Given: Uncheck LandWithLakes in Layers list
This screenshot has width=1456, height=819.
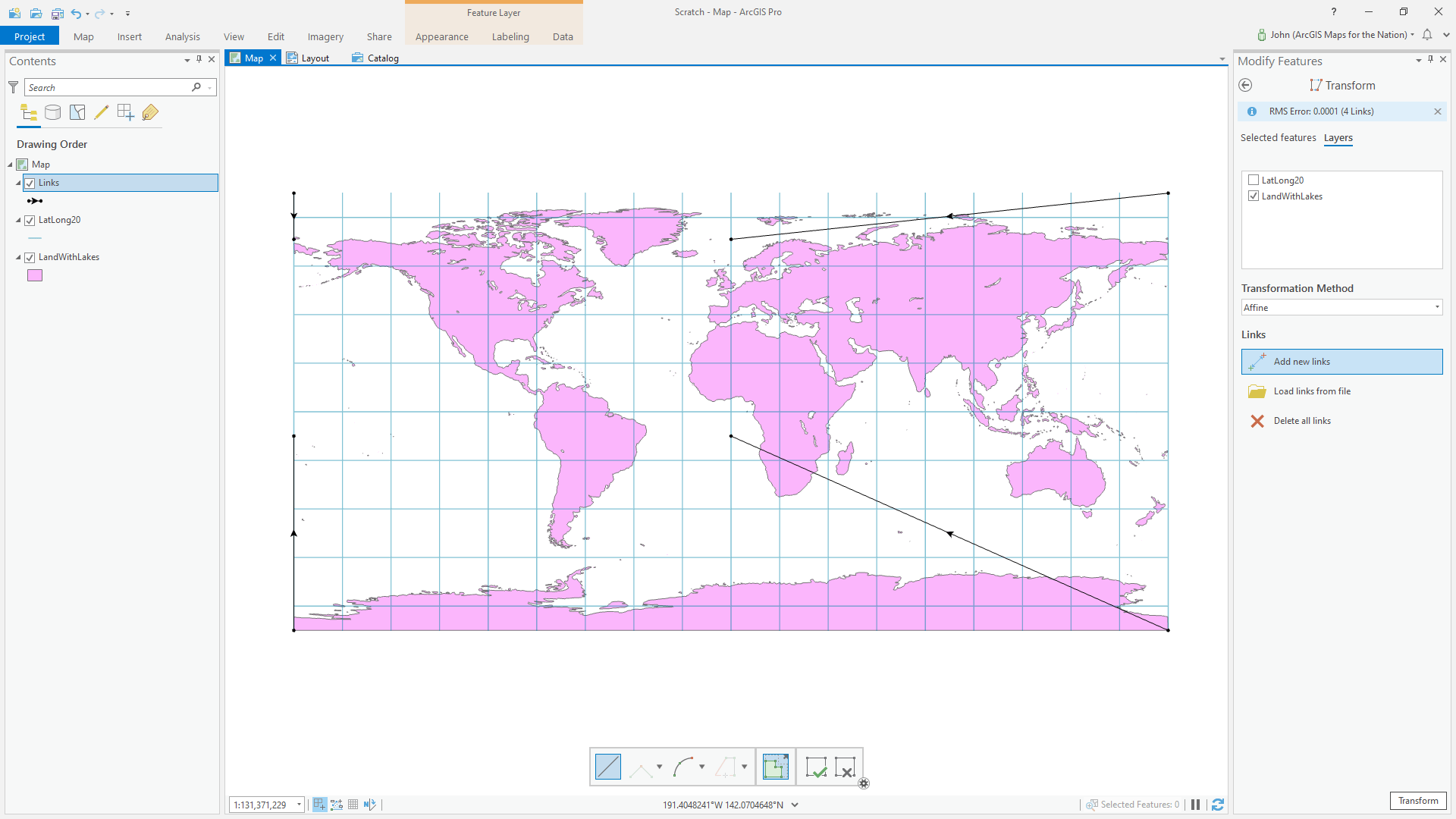Looking at the screenshot, I should 1254,196.
